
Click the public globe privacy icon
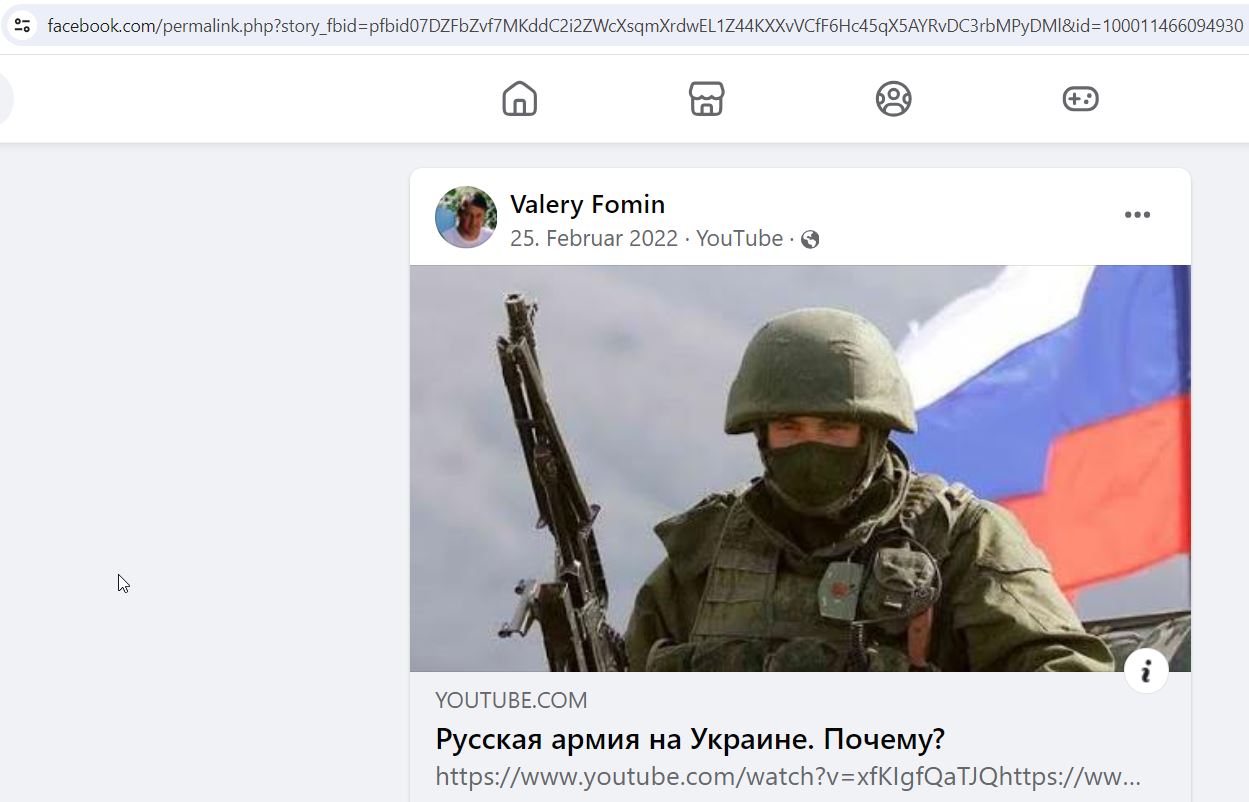(810, 240)
